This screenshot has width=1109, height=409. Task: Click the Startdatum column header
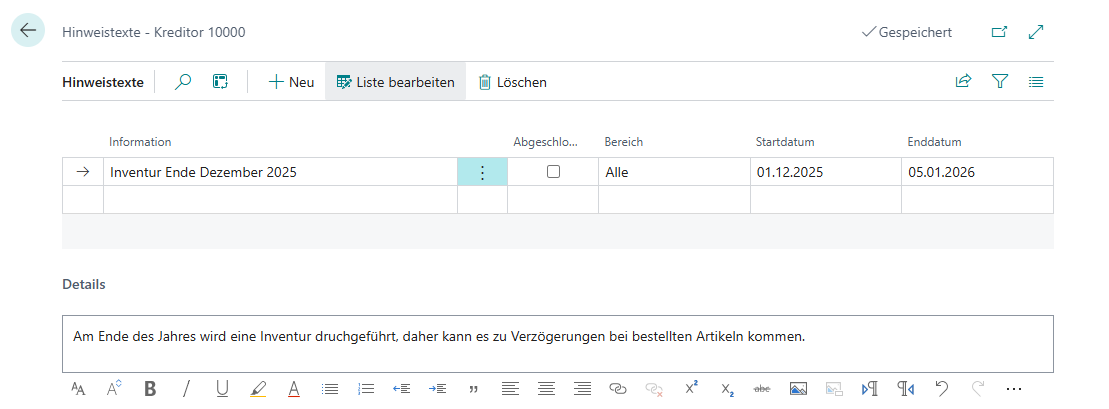(785, 142)
